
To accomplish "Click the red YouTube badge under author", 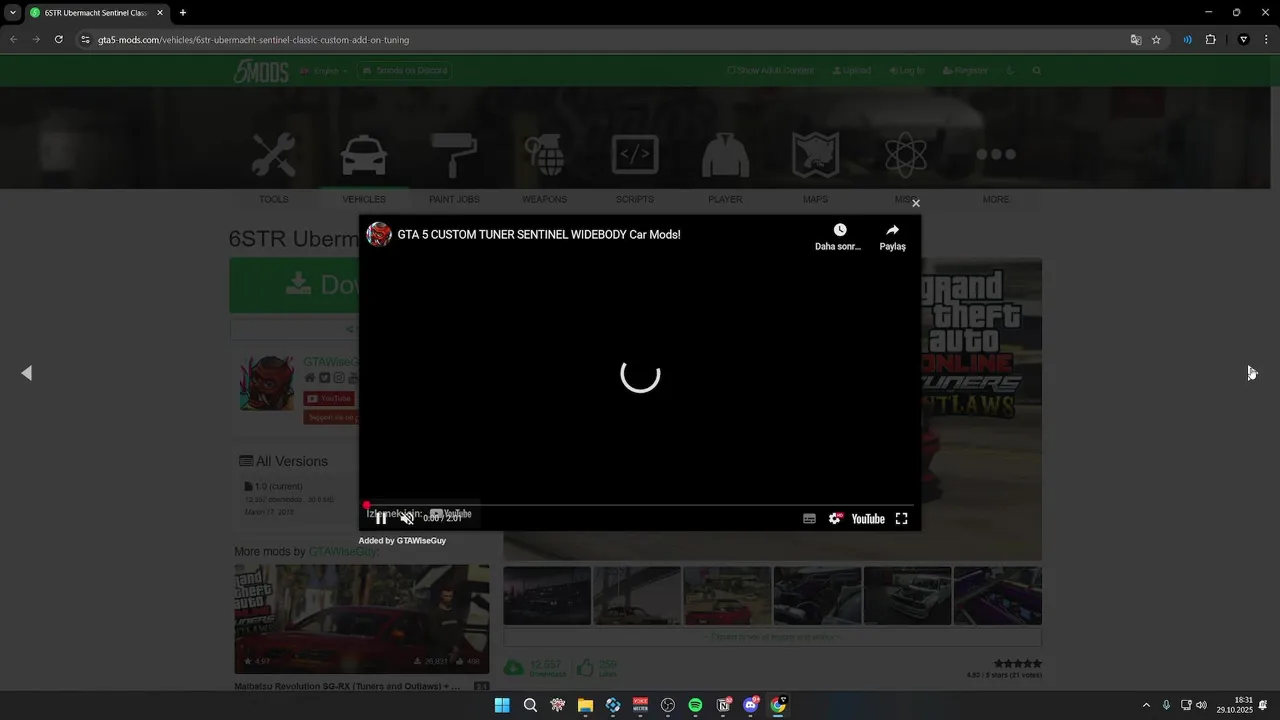I will click(x=329, y=398).
